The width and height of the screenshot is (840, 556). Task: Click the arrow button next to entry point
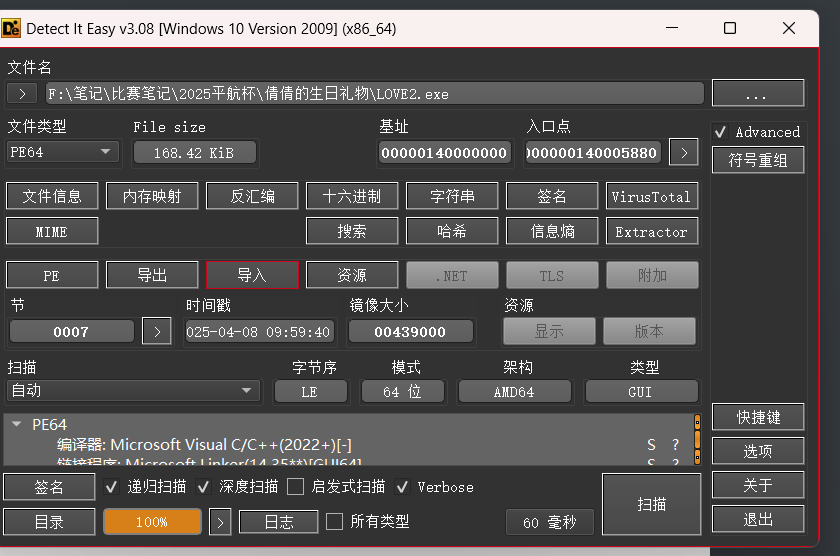pyautogui.click(x=683, y=152)
